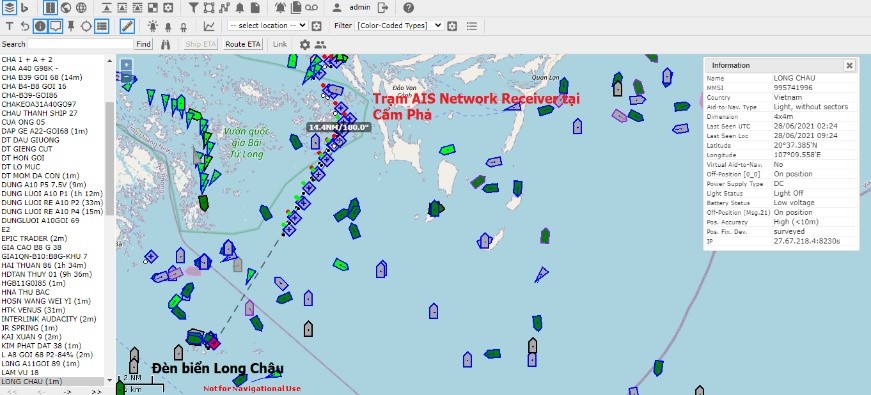Open the select location dropdown

pos(267,26)
